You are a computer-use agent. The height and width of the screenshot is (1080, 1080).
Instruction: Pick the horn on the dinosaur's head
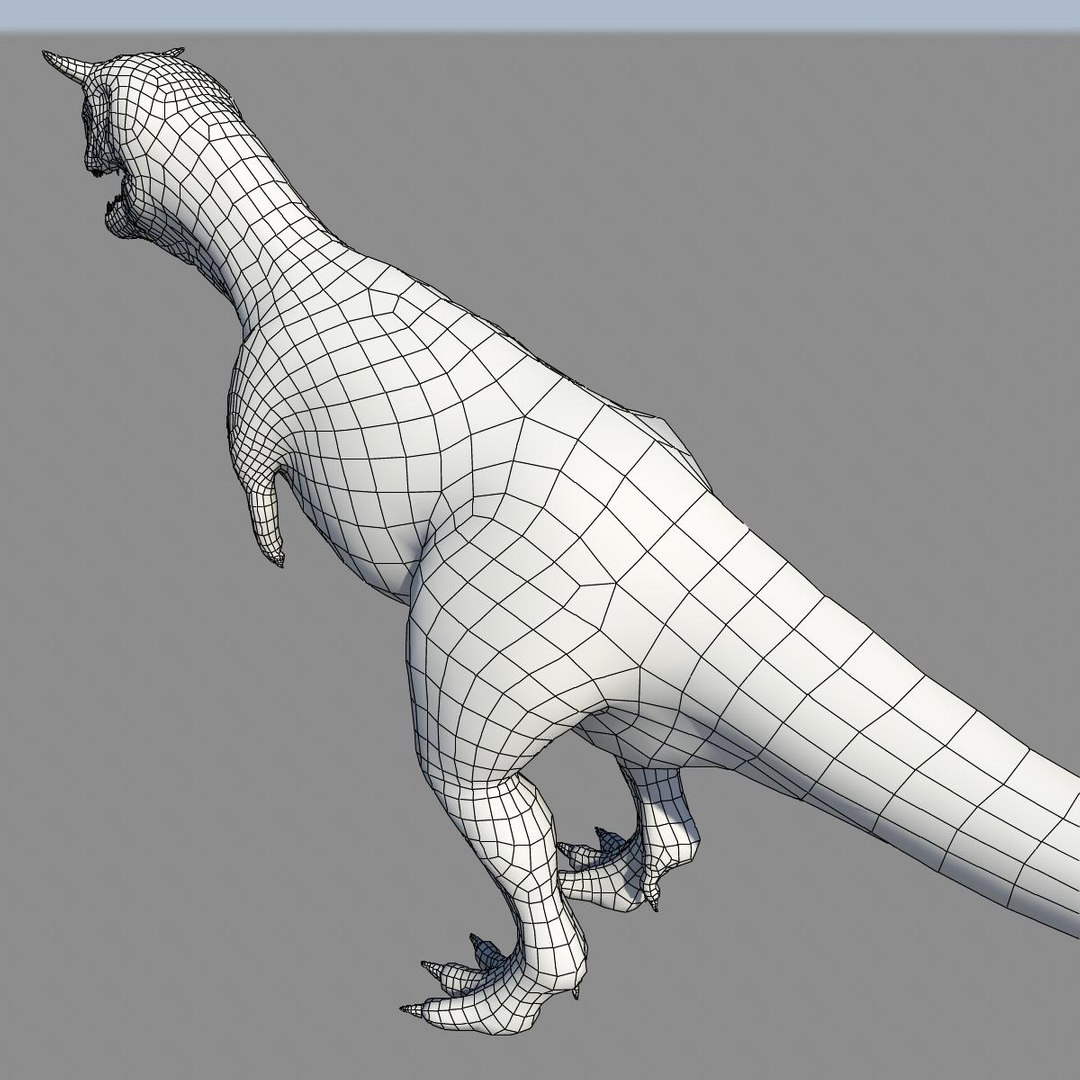pyautogui.click(x=68, y=67)
